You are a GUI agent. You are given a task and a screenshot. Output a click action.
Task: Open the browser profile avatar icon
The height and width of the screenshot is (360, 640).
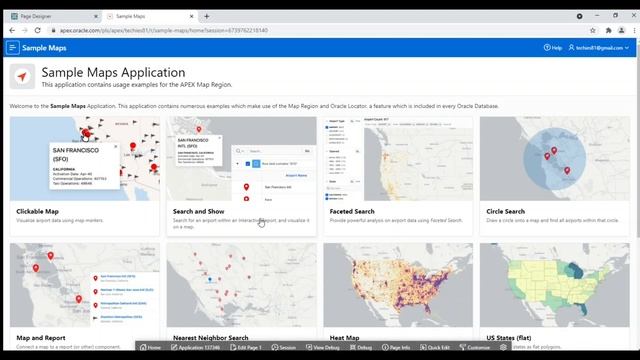pos(621,30)
